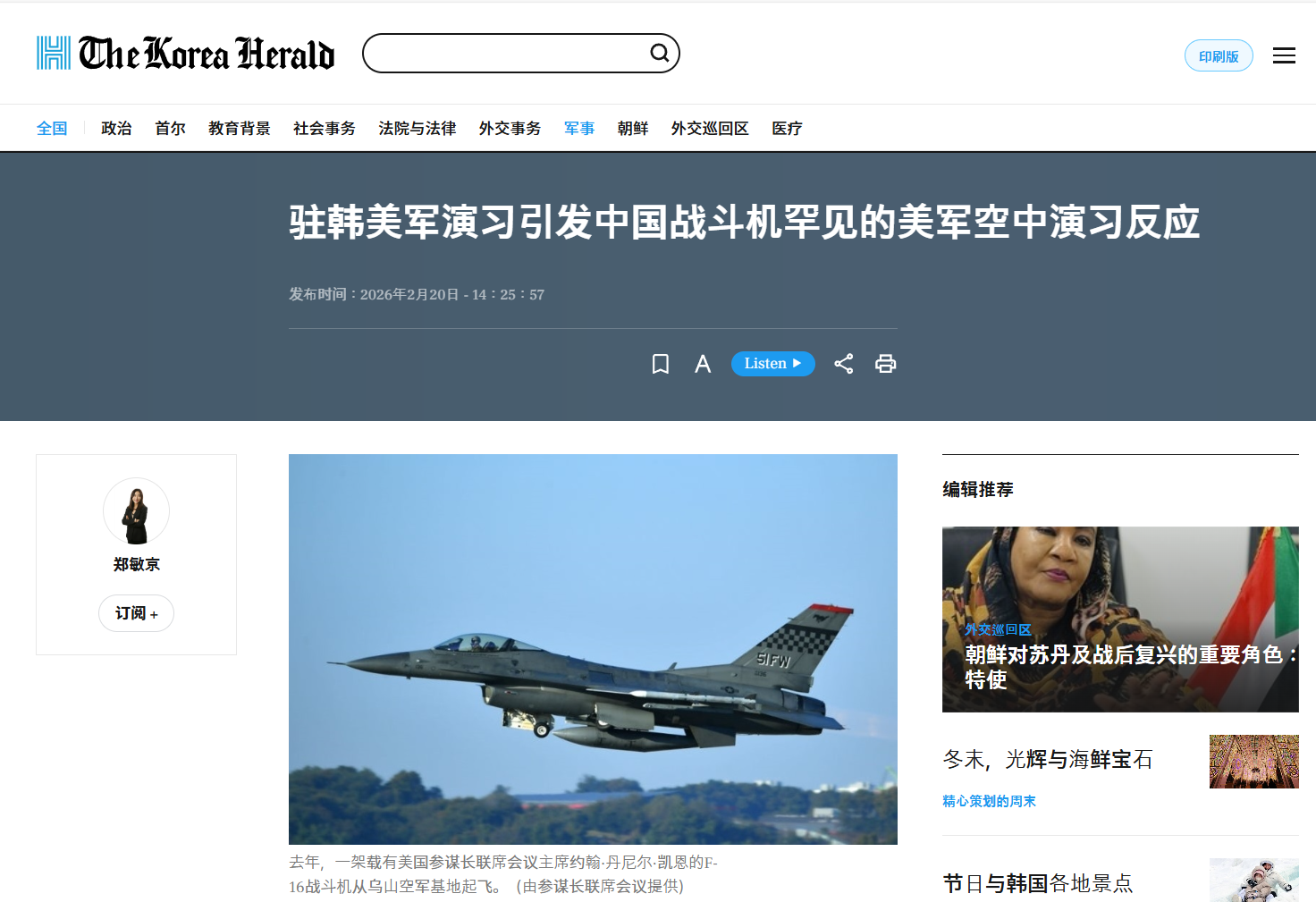Click reporter 郑敏京 profile photo
Image resolution: width=1316 pixels, height=902 pixels.
[x=136, y=510]
